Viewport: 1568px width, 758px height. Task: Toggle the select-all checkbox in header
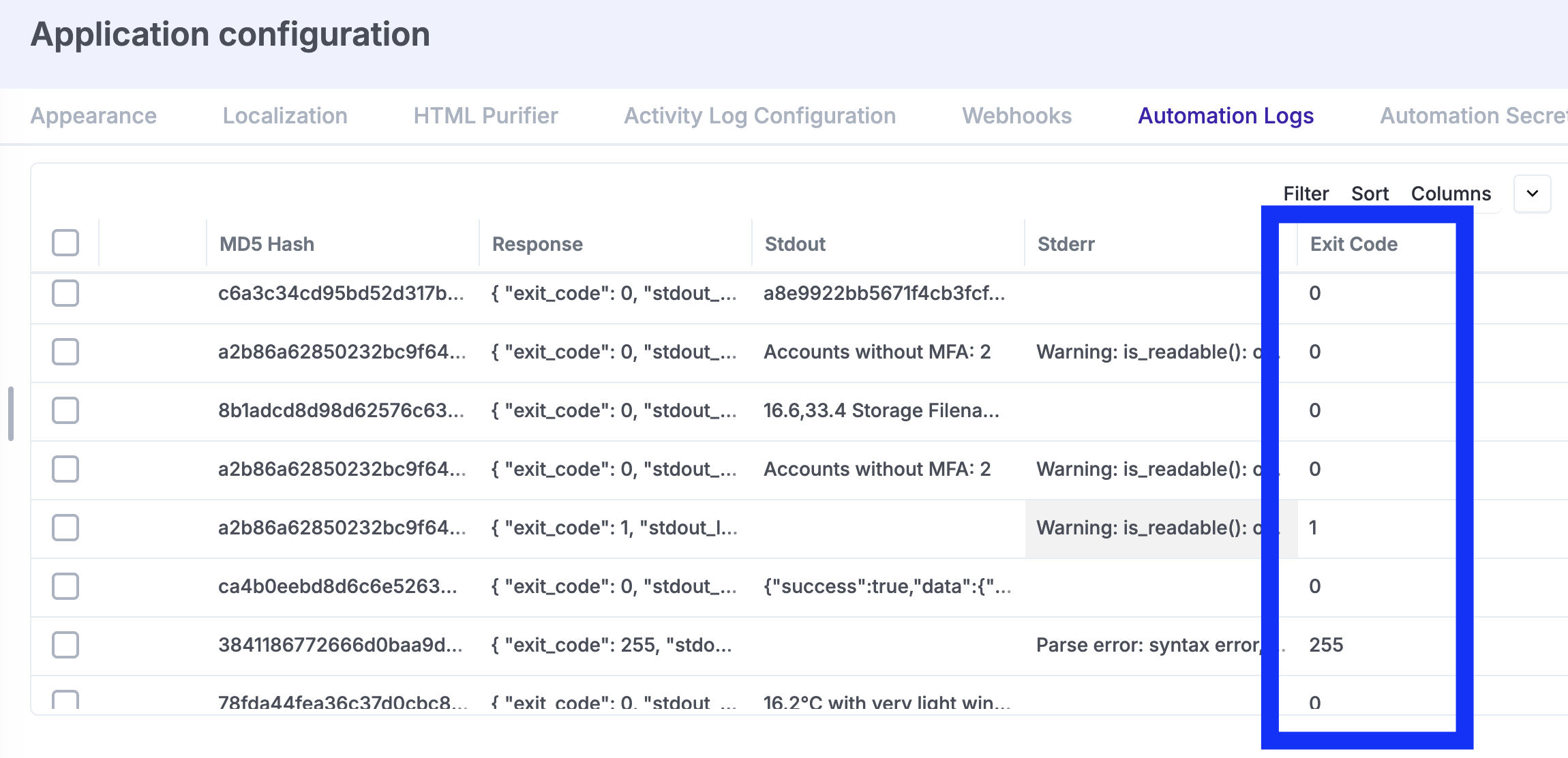[x=65, y=243]
